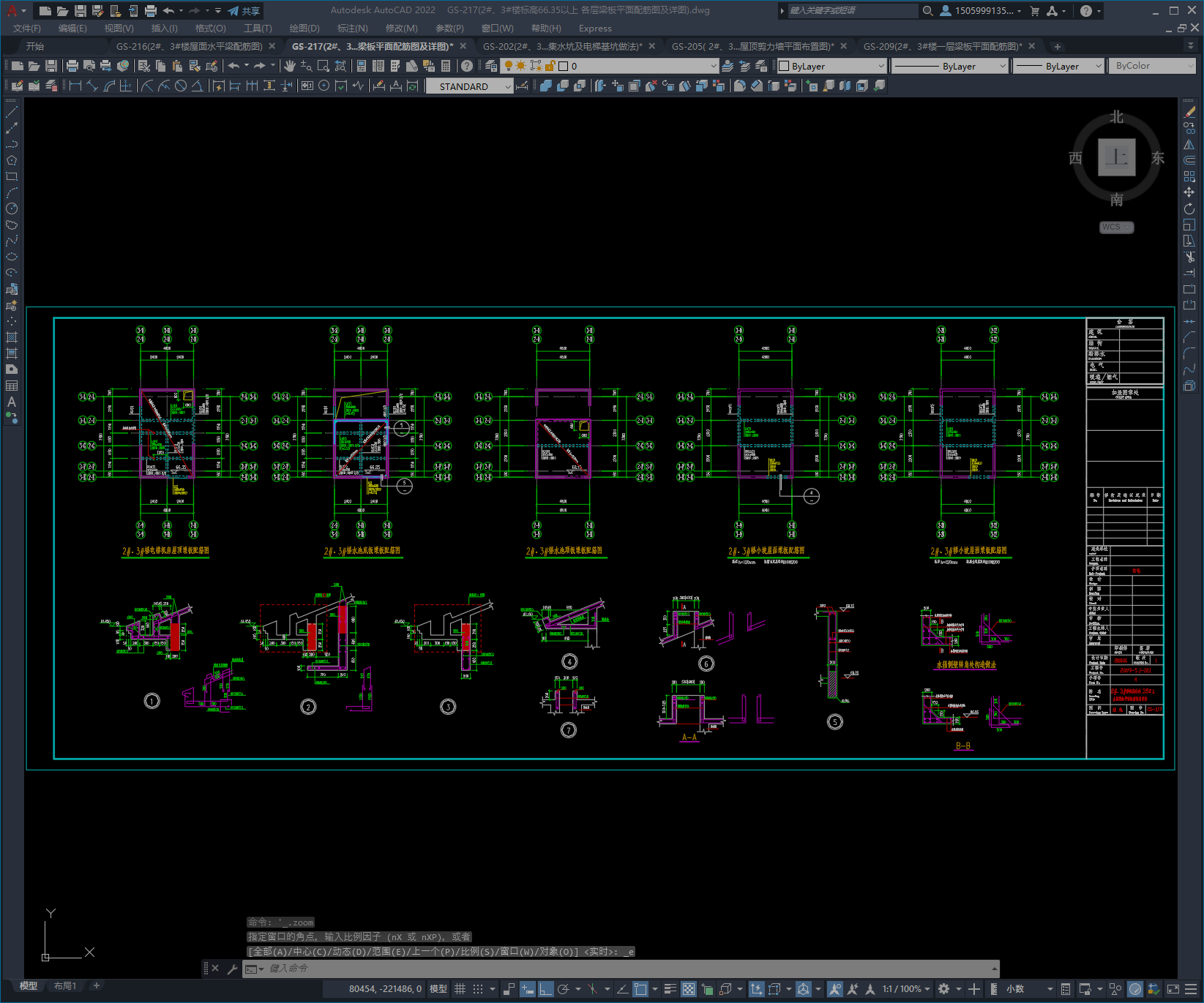The width and height of the screenshot is (1204, 1003).
Task: Select the Circle draw tool in left toolbar
Action: (12, 209)
